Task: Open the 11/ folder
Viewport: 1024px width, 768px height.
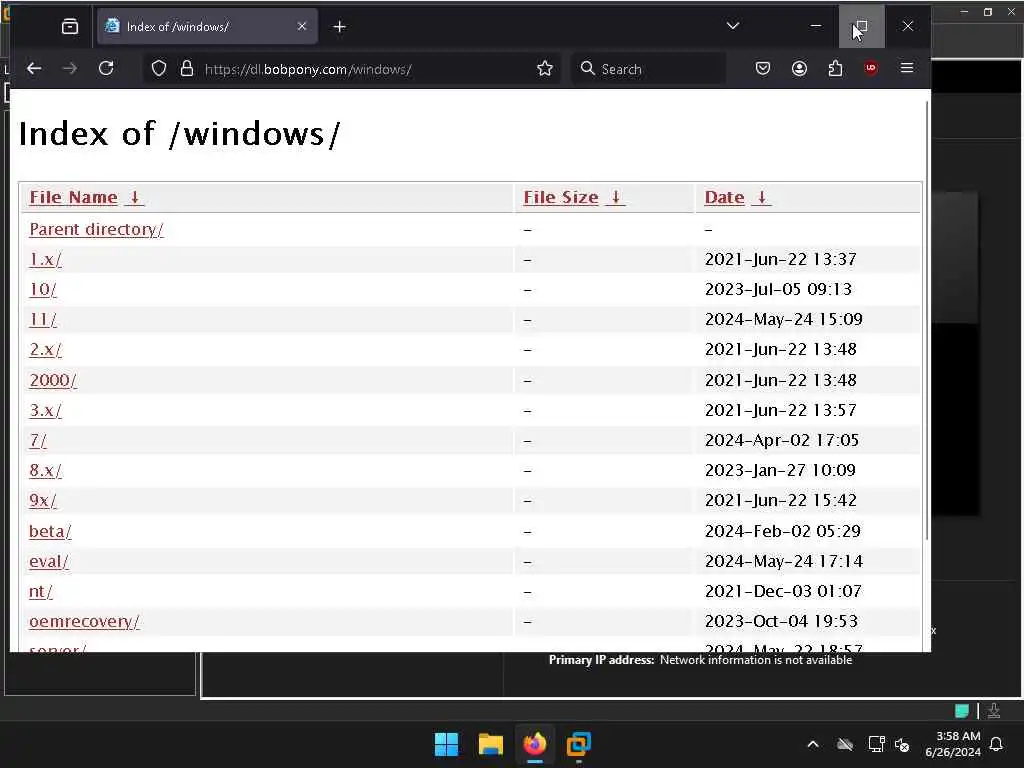Action: [x=42, y=319]
